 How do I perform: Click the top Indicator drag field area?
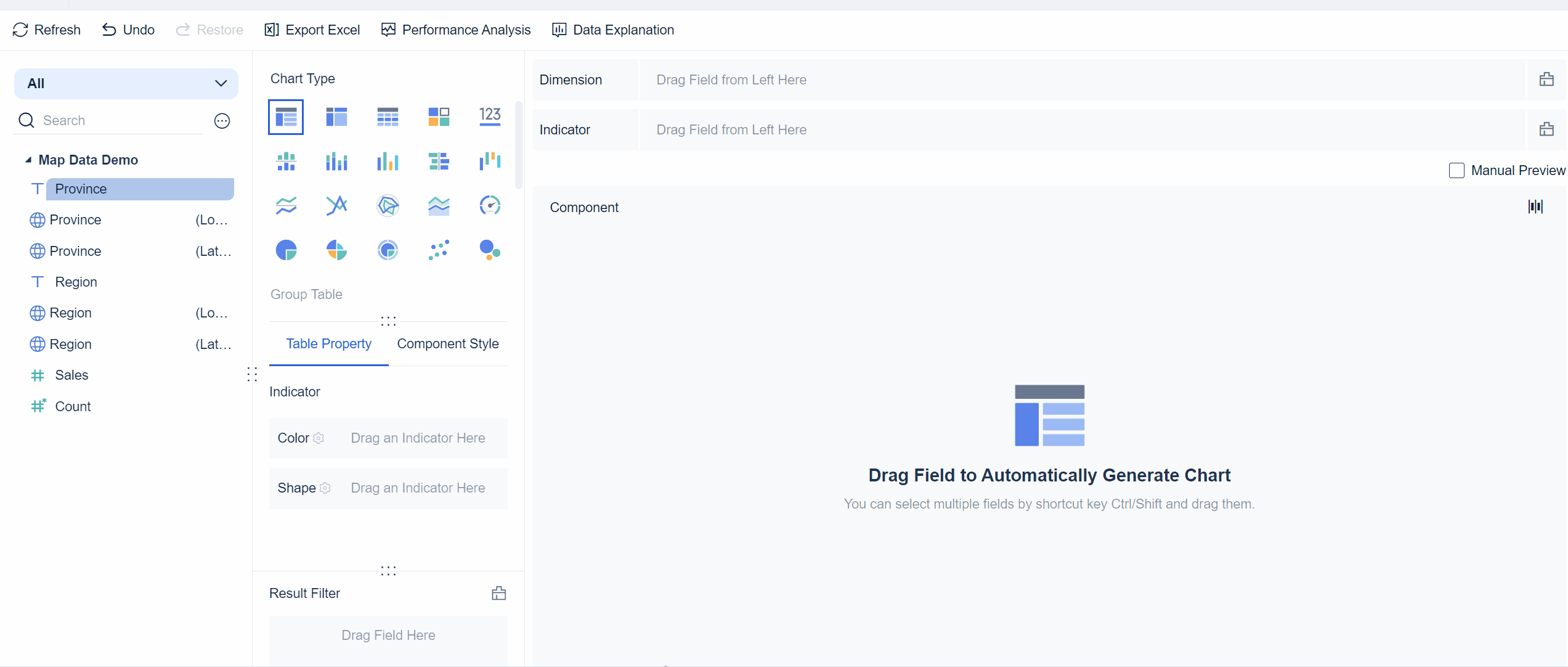click(x=1082, y=129)
